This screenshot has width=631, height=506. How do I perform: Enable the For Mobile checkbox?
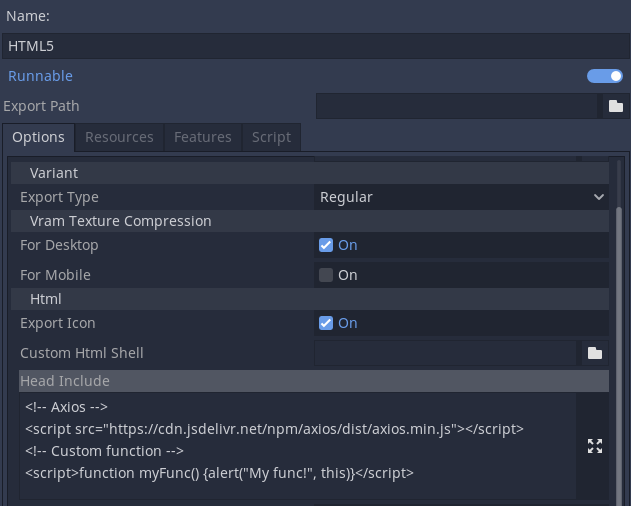click(x=326, y=275)
